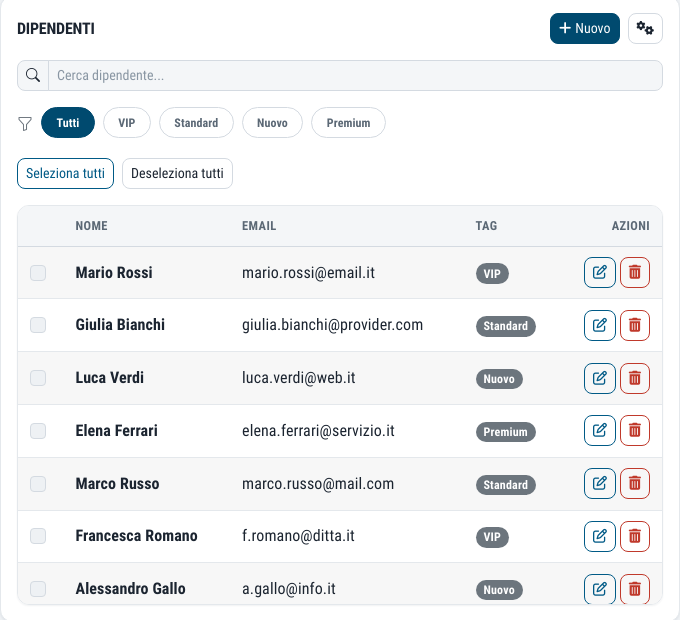
Task: Click the filter funnel icon
Action: [x=25, y=123]
